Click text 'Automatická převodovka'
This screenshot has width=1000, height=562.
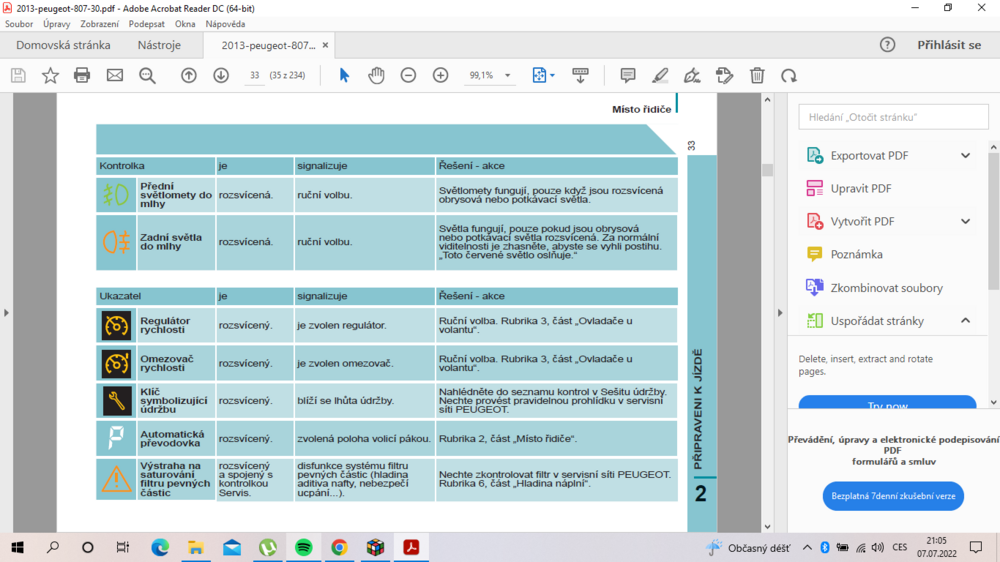(172, 438)
